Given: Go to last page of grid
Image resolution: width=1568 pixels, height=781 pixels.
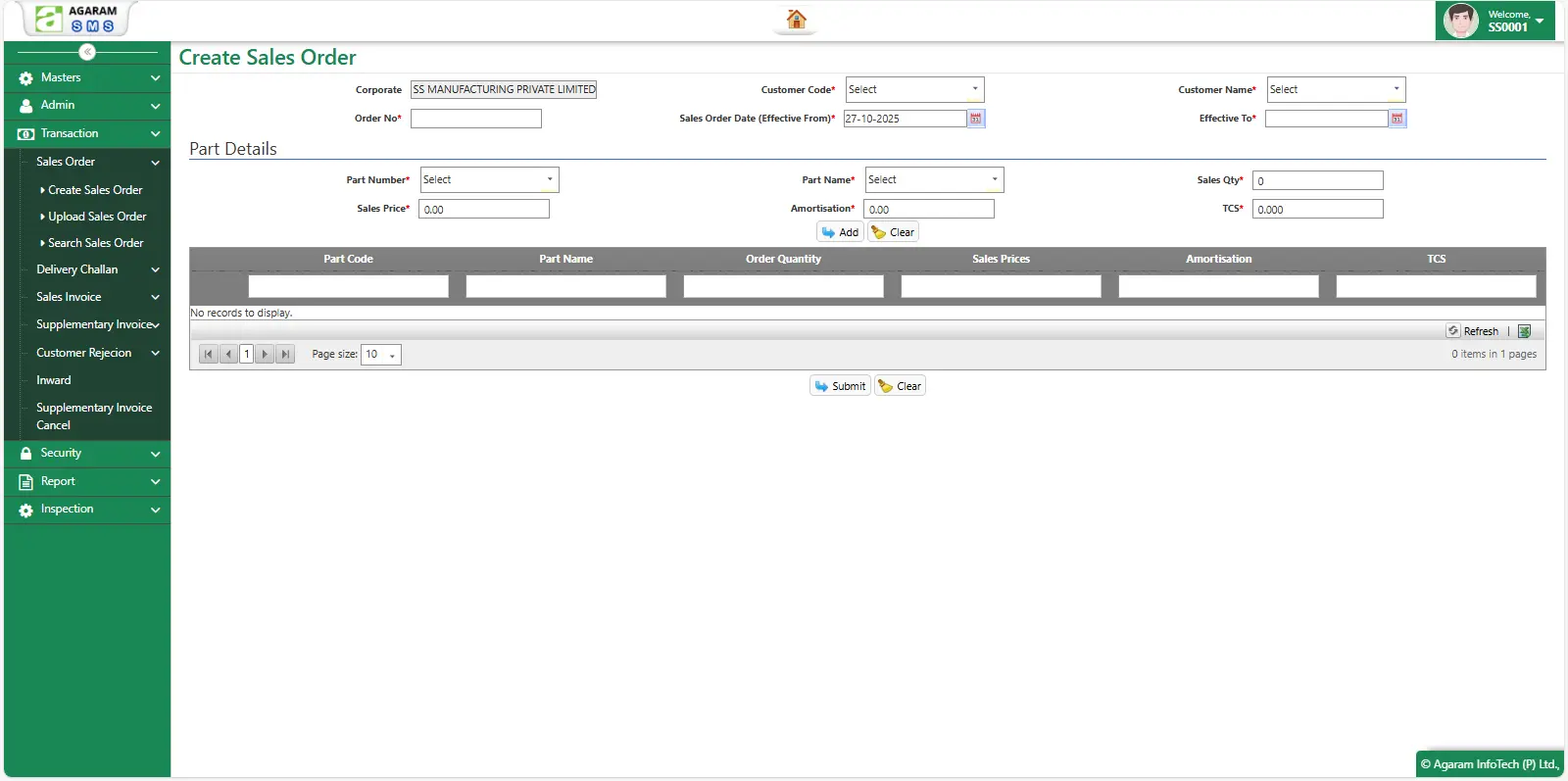Looking at the screenshot, I should (x=285, y=355).
